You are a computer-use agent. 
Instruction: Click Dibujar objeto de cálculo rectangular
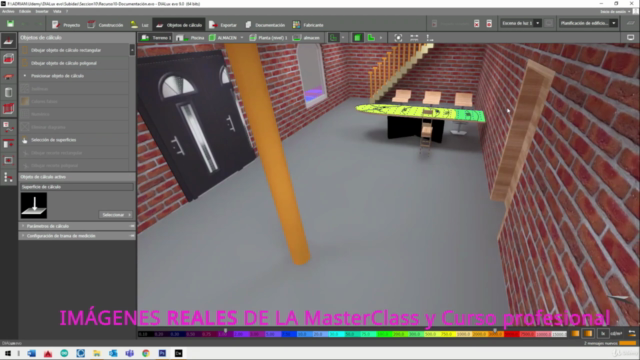[x=74, y=50]
